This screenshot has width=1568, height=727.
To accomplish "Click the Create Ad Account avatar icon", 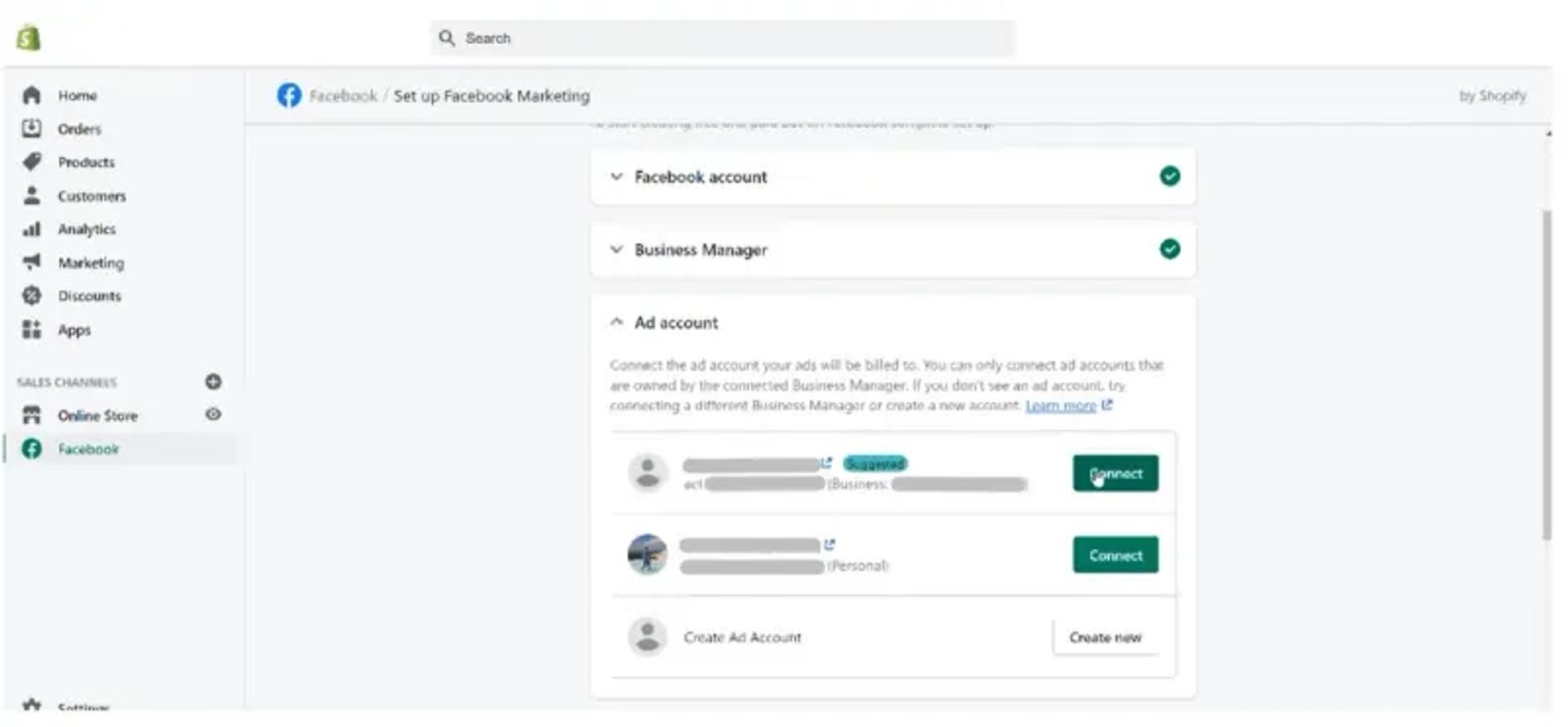I will pyautogui.click(x=648, y=637).
